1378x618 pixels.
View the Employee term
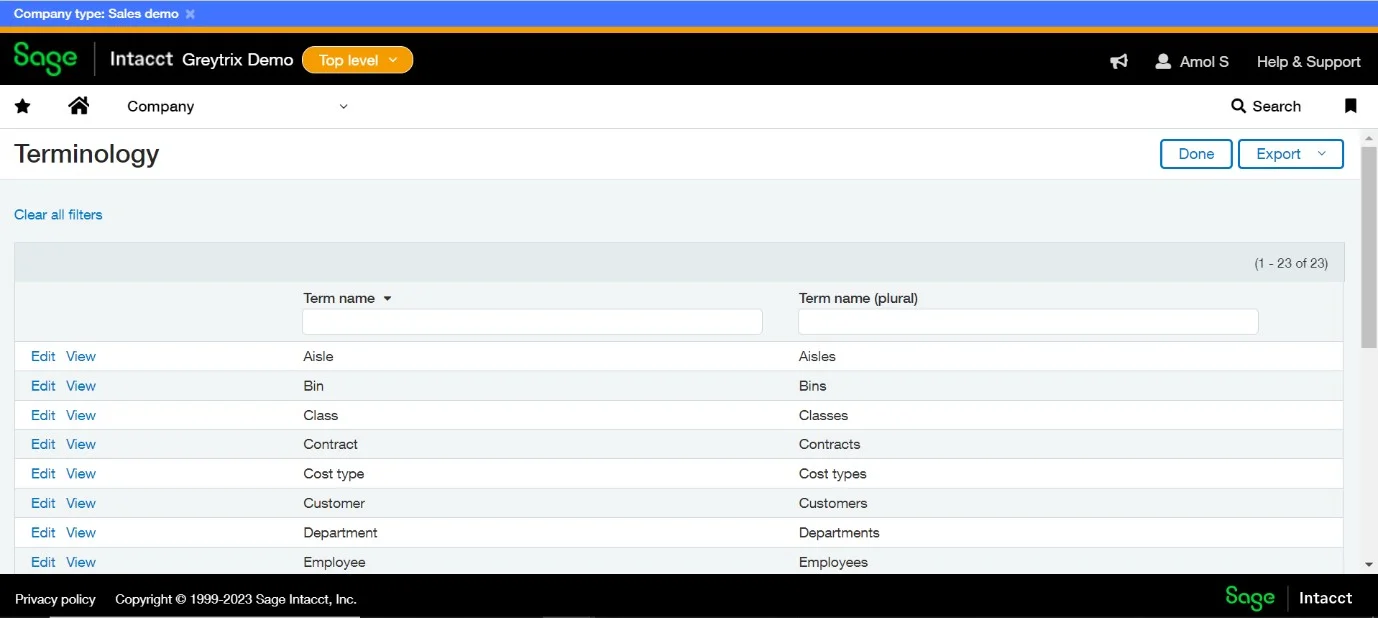point(81,562)
